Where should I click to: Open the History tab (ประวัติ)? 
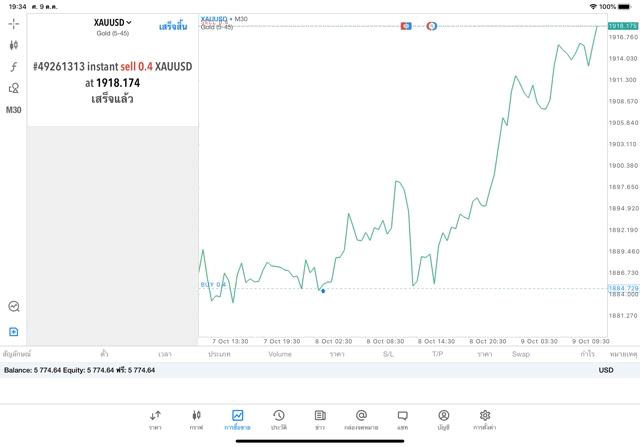click(x=278, y=419)
